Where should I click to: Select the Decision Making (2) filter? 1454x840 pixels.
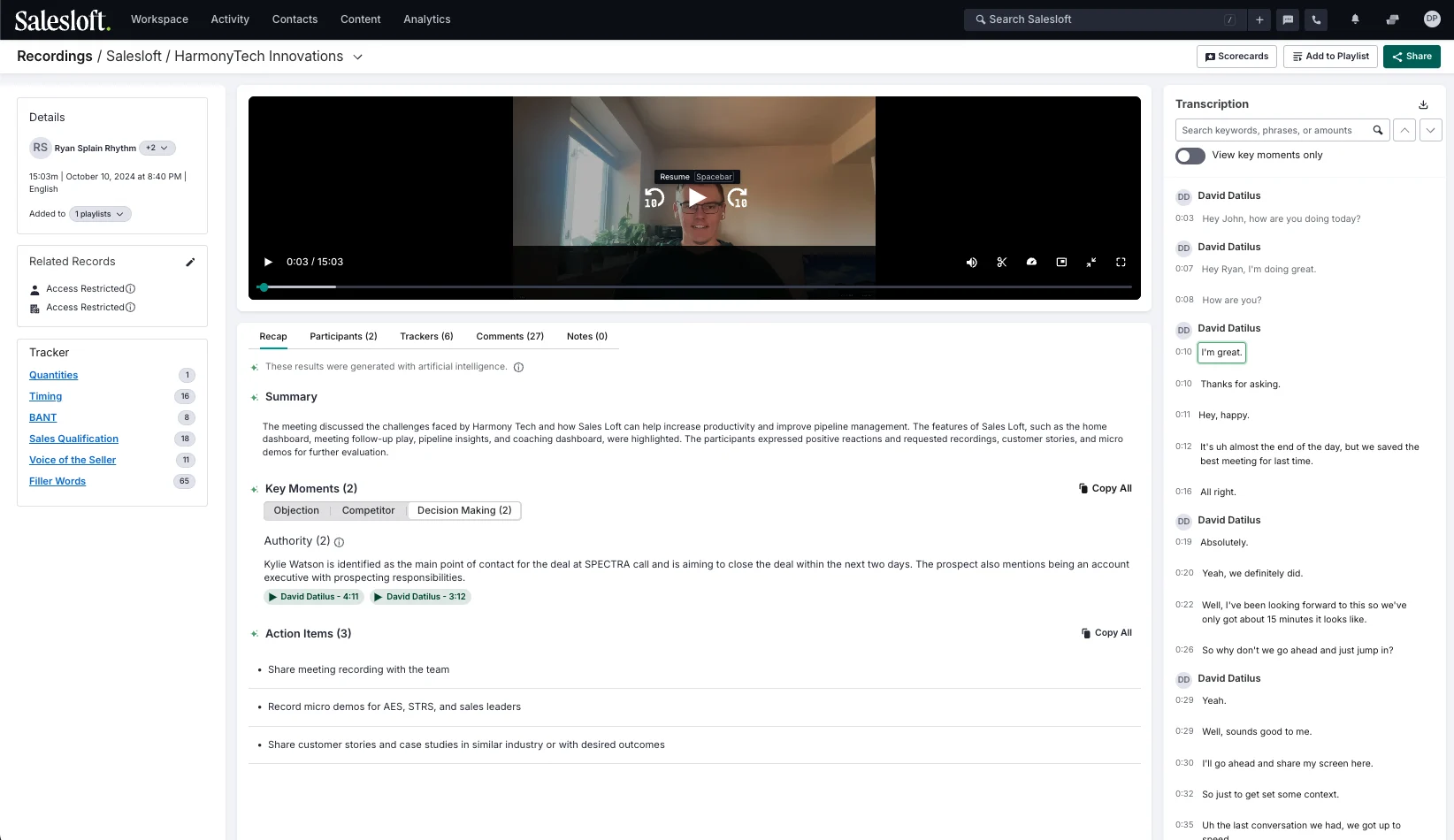[x=464, y=510]
